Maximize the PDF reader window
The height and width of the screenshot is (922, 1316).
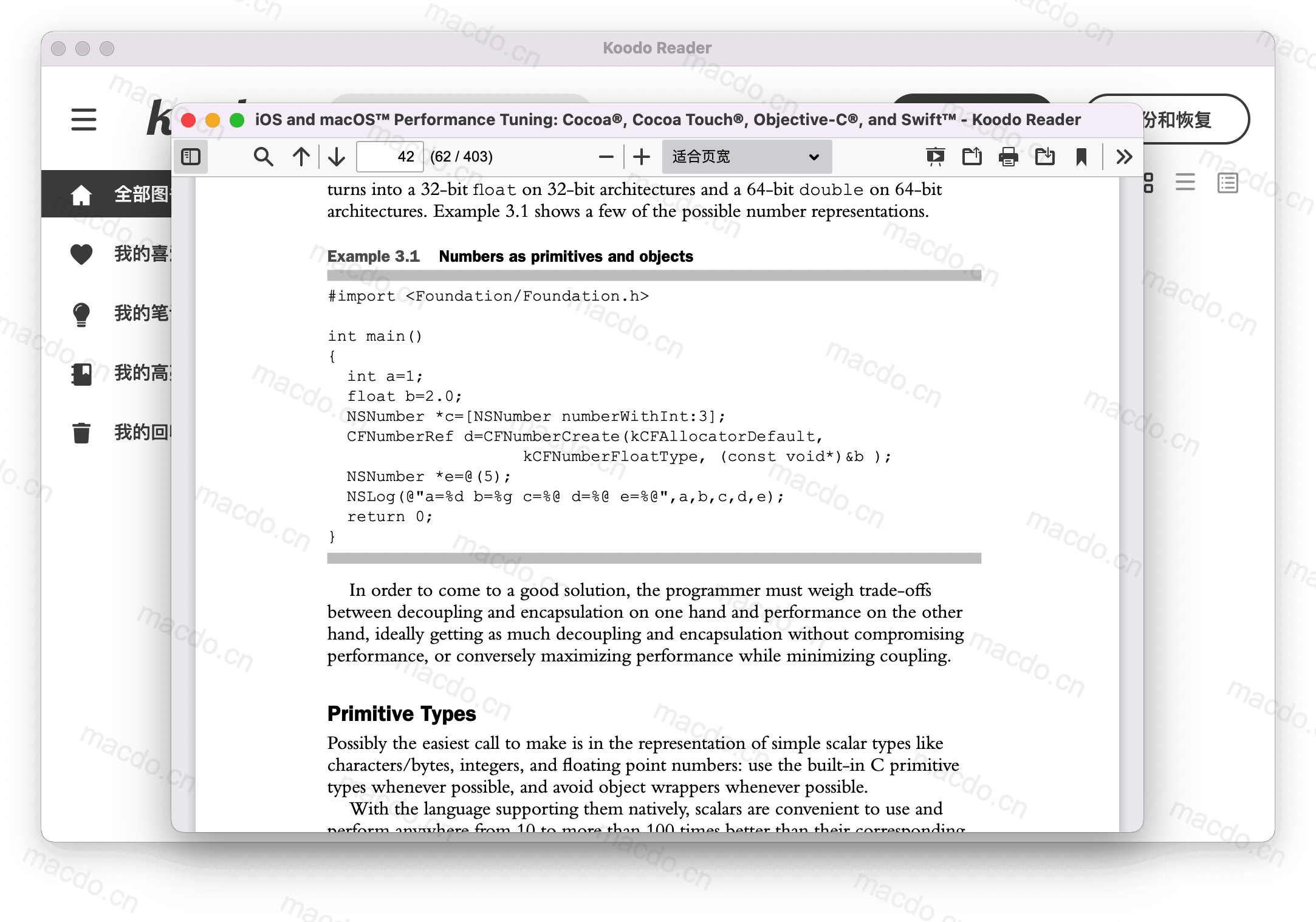point(237,120)
